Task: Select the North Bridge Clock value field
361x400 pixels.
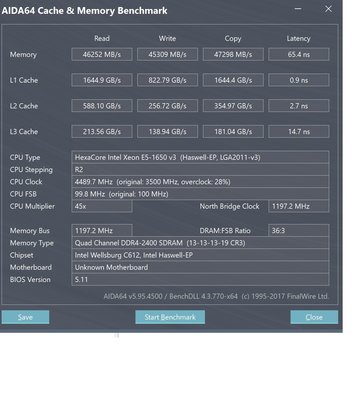Action: [x=299, y=206]
